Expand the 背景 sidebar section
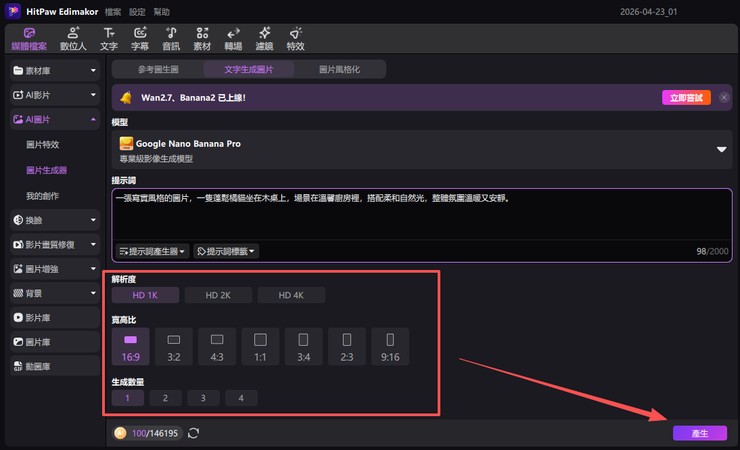Image resolution: width=740 pixels, height=450 pixels. [x=55, y=293]
